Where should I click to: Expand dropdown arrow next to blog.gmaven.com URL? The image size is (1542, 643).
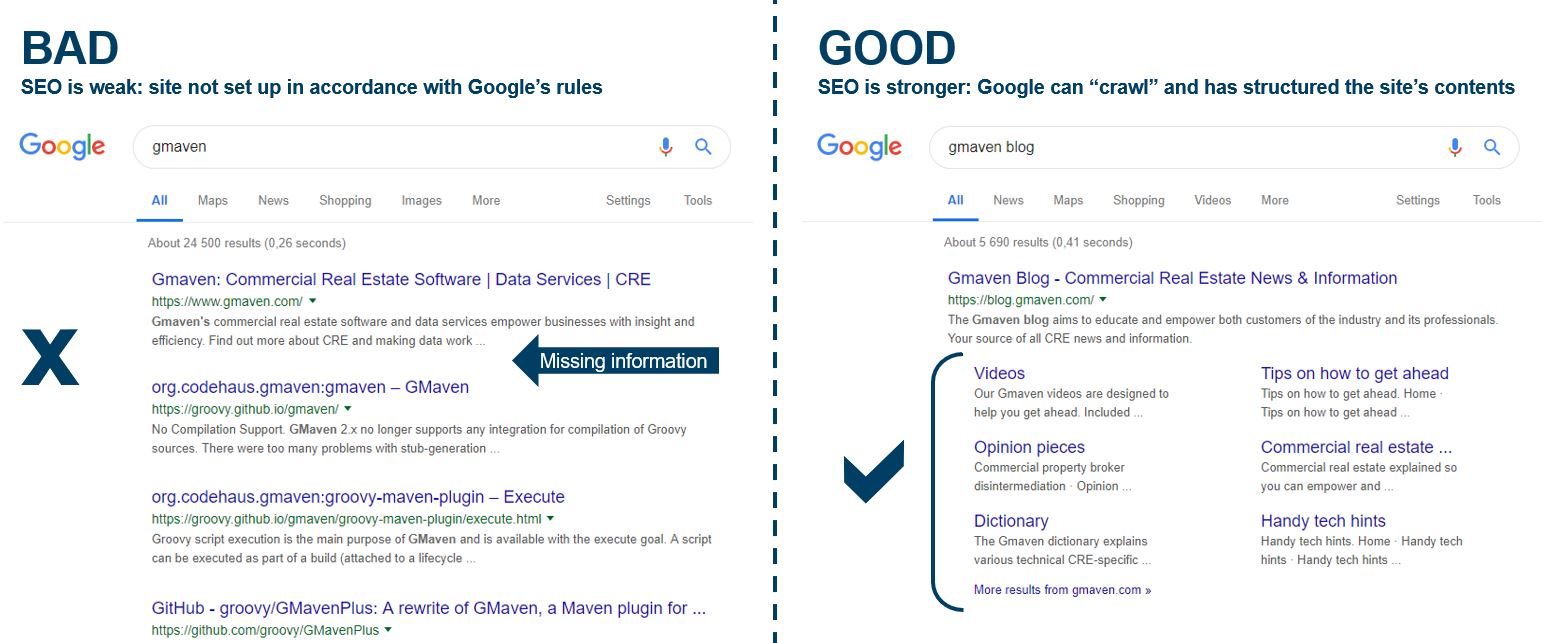(1103, 299)
